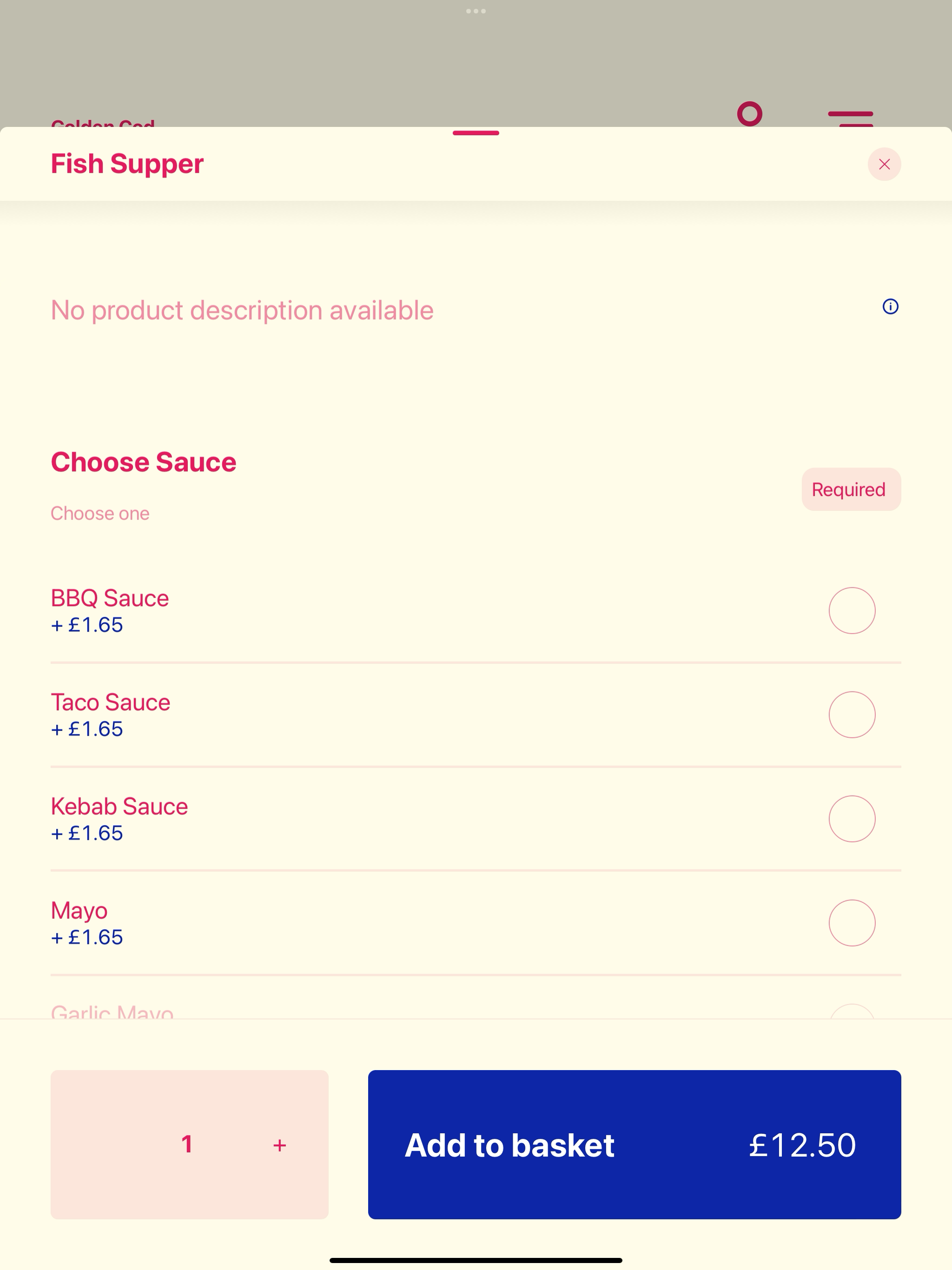Tap the Mayo option label
The height and width of the screenshot is (1270, 952).
tap(79, 911)
